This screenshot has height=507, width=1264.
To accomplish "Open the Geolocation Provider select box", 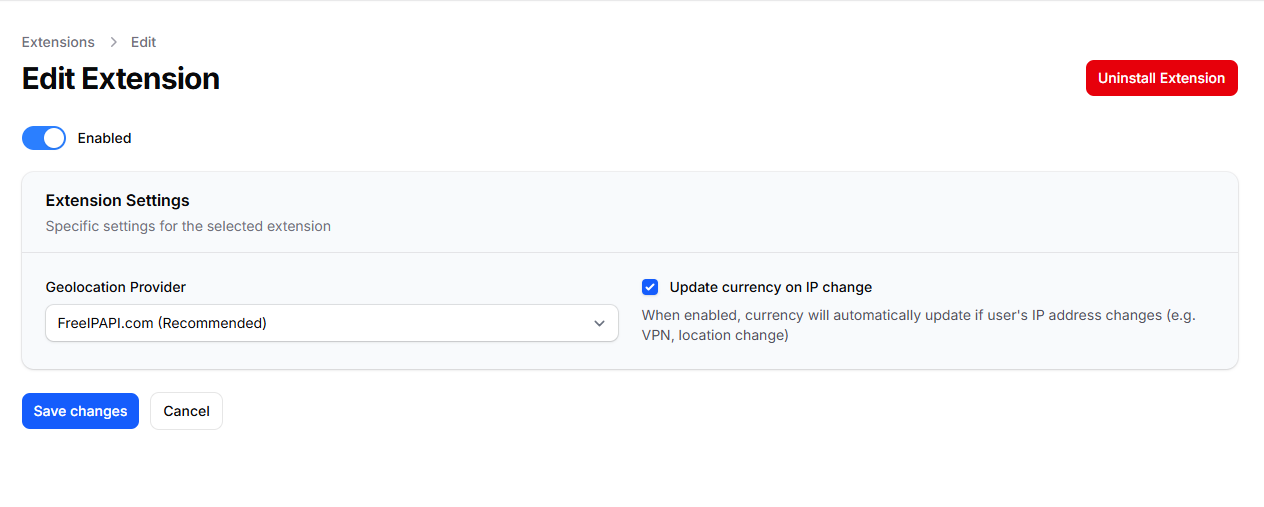I will pos(331,323).
